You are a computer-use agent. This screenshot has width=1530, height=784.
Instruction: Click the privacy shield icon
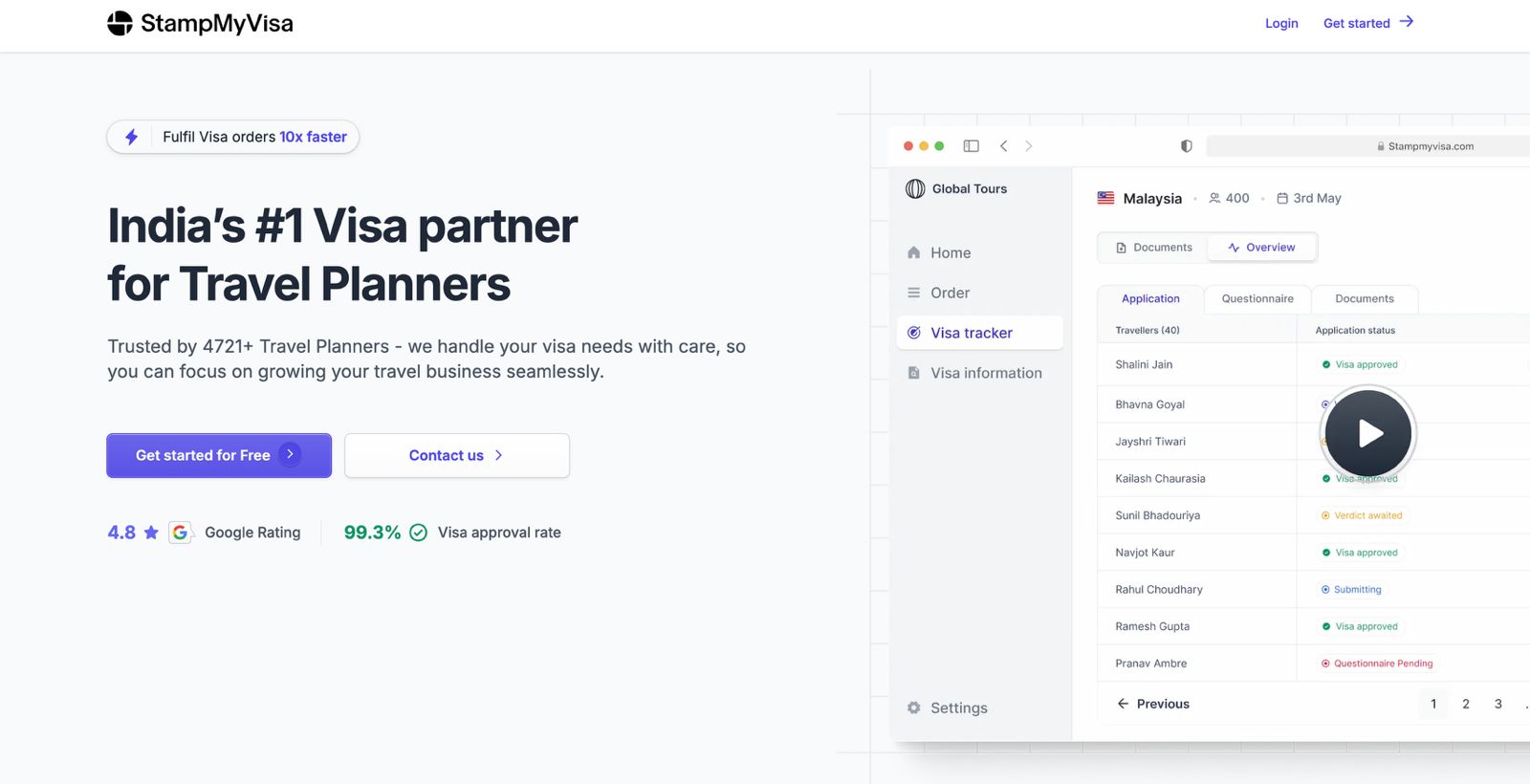pyautogui.click(x=1187, y=146)
